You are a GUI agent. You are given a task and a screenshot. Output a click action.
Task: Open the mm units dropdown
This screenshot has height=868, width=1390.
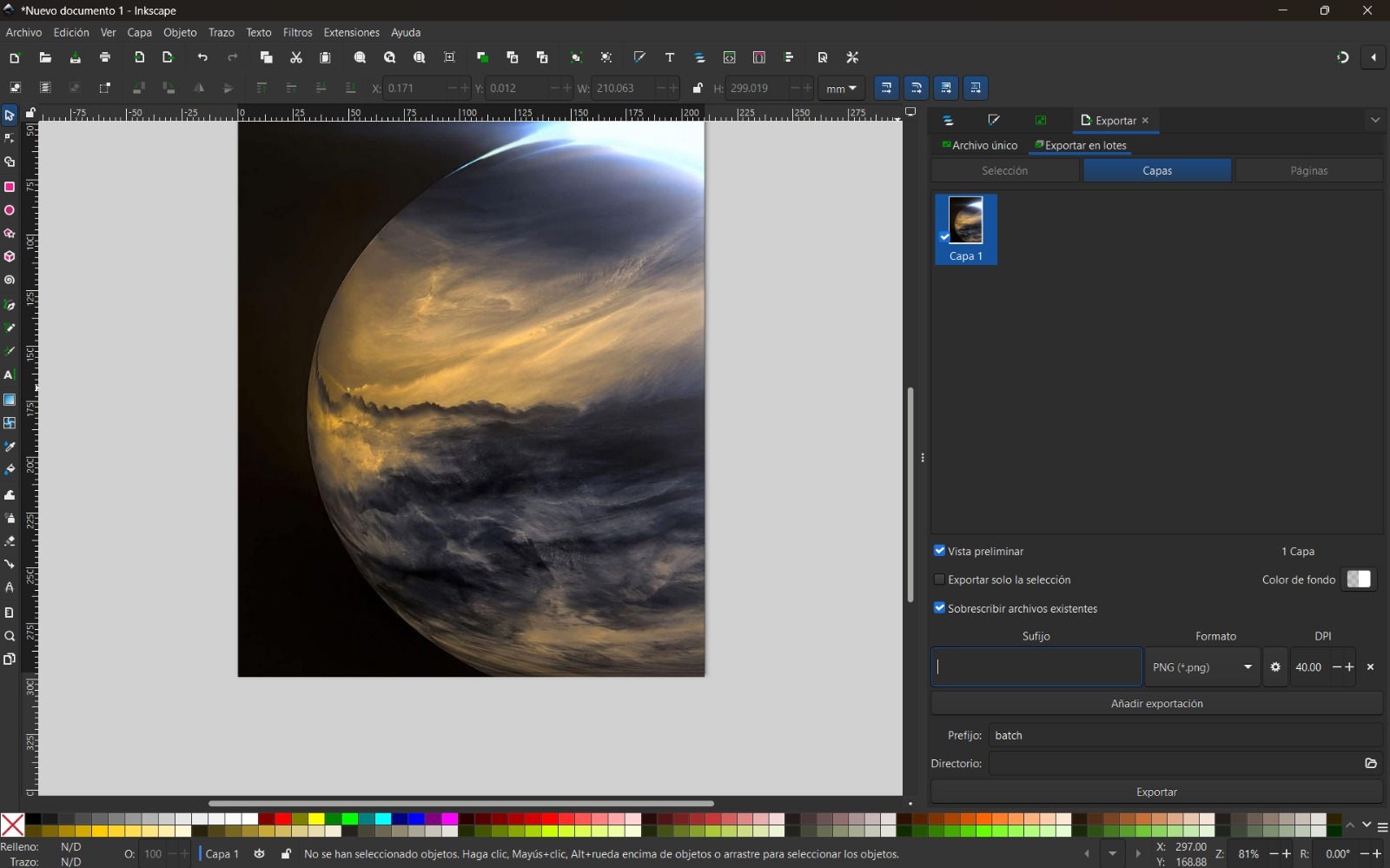[839, 88]
